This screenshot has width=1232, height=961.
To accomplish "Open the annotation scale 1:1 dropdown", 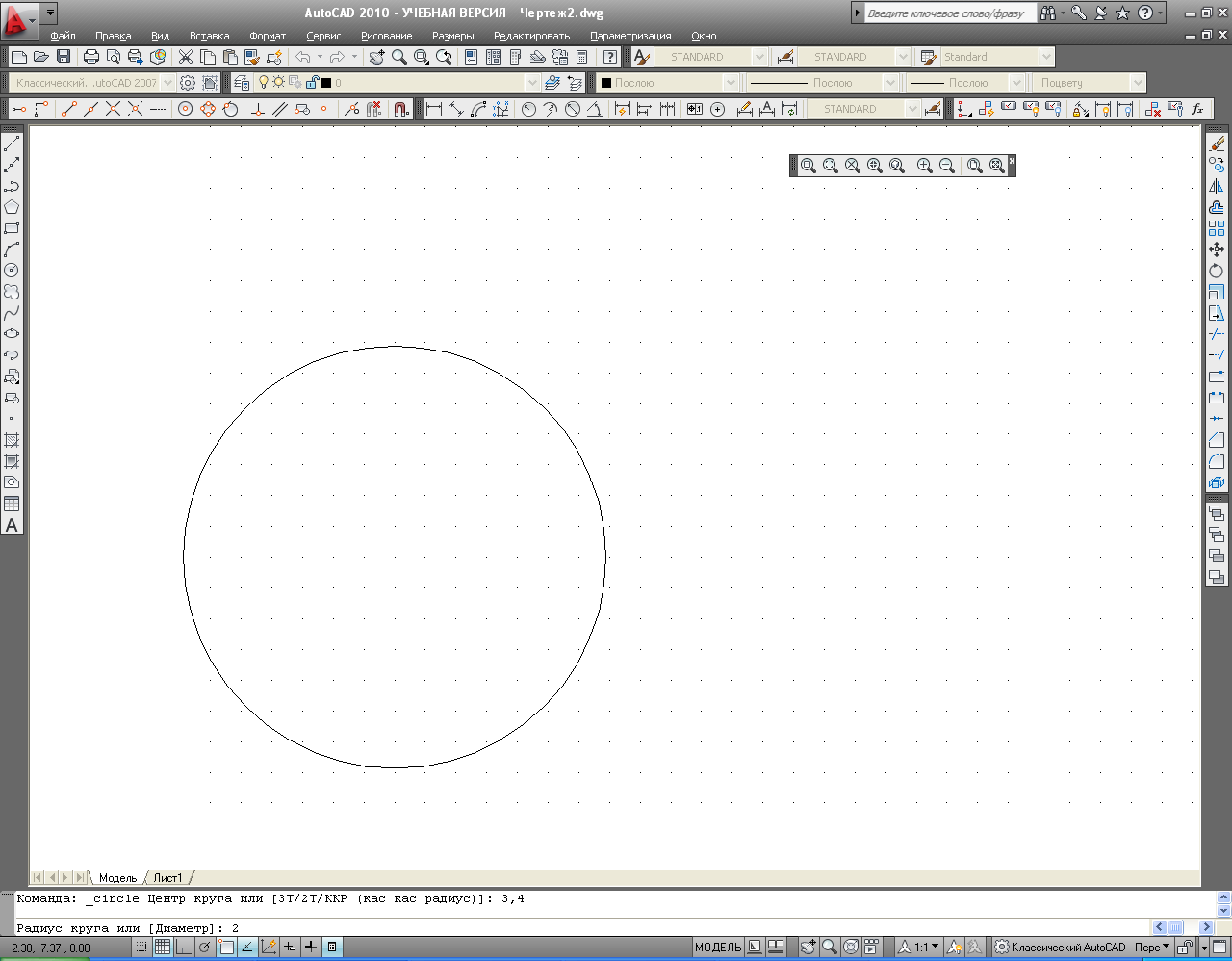I will (x=926, y=948).
